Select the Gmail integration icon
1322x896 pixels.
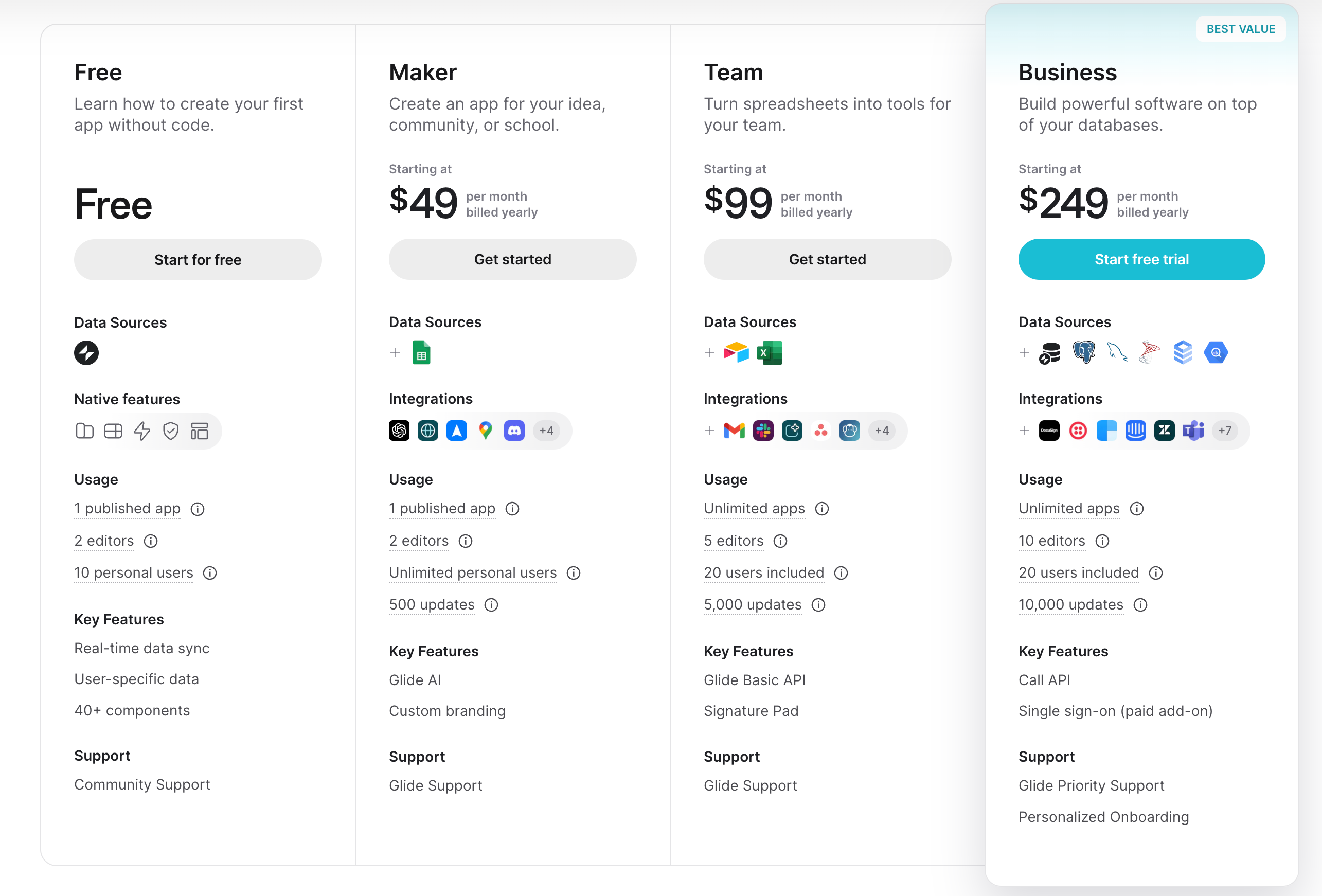(735, 431)
